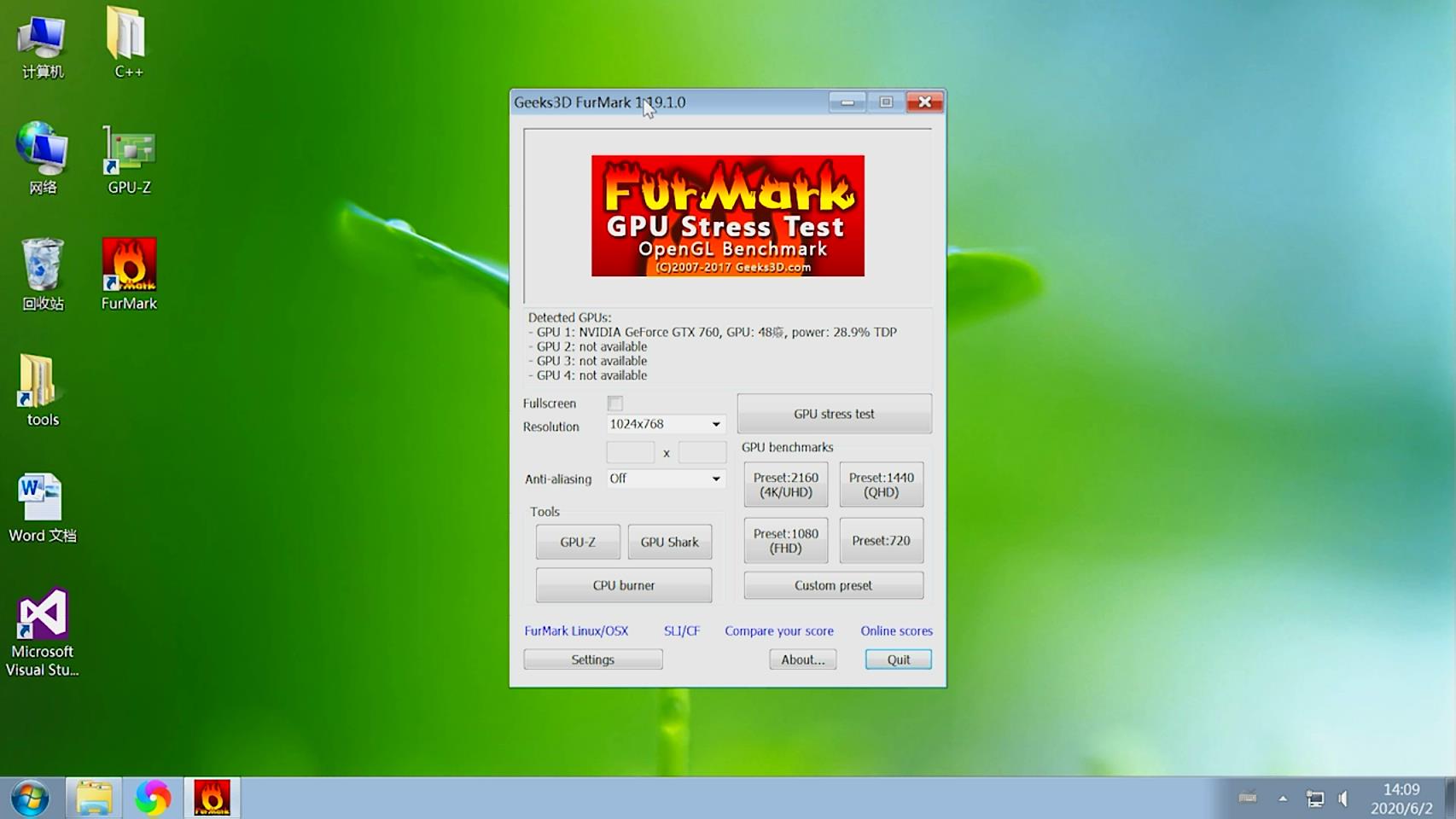Open 计算机 (Computer) on the desktop
This screenshot has width=1456, height=819.
(x=41, y=40)
